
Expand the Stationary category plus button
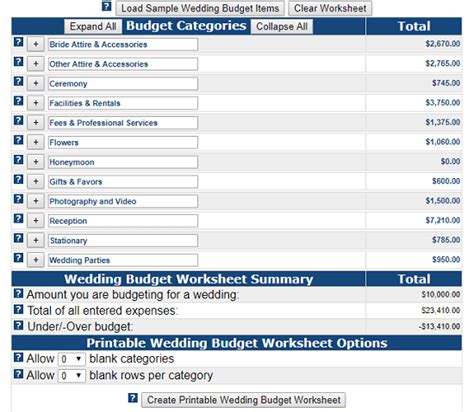(x=36, y=240)
